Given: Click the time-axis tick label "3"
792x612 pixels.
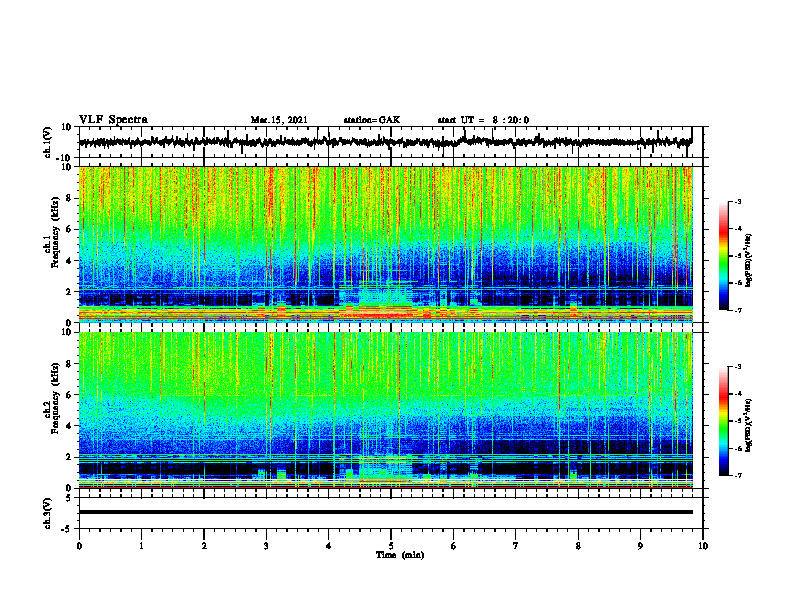Looking at the screenshot, I should click(266, 546).
